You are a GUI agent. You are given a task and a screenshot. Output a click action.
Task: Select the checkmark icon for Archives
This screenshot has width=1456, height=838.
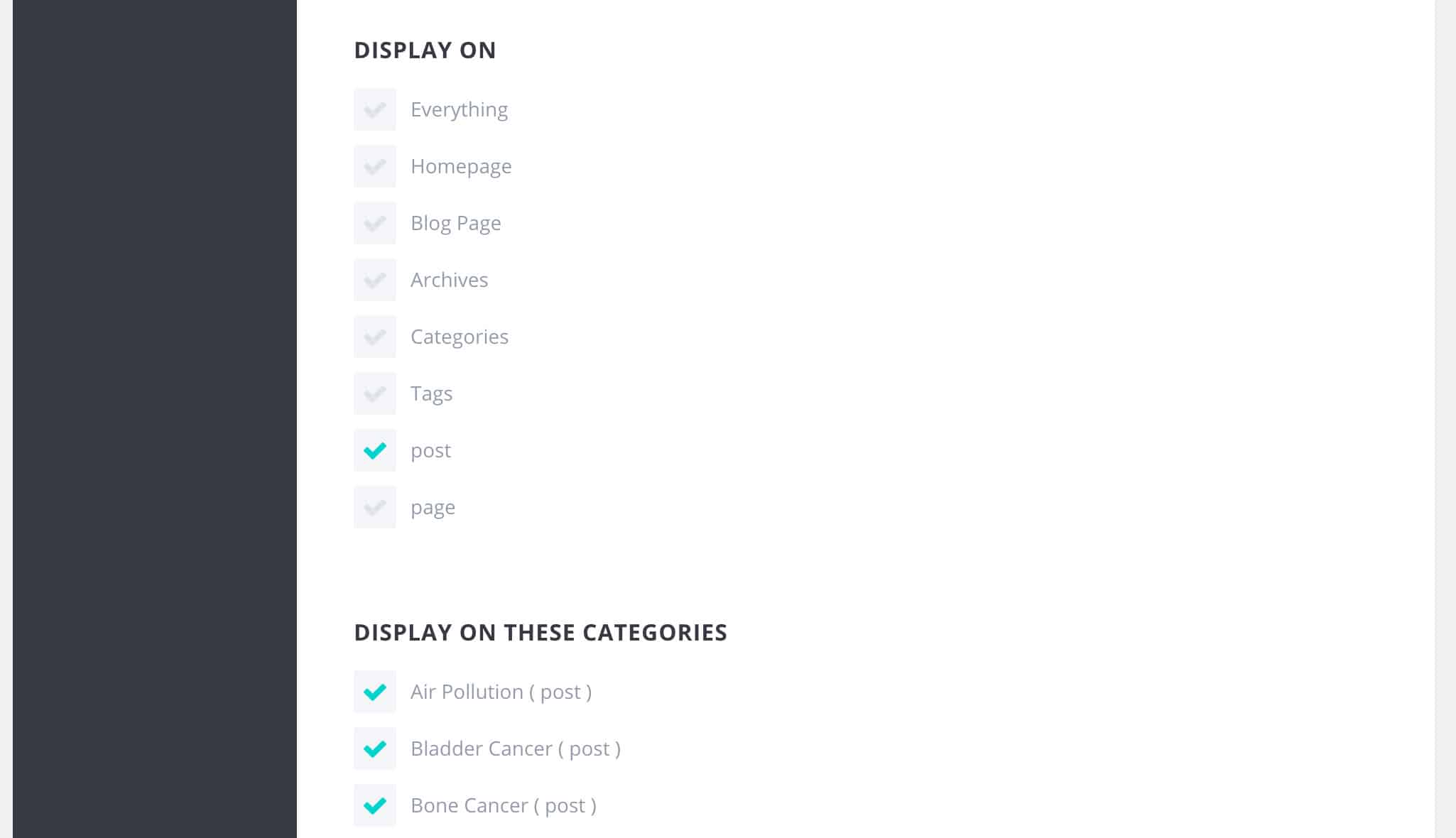click(375, 280)
